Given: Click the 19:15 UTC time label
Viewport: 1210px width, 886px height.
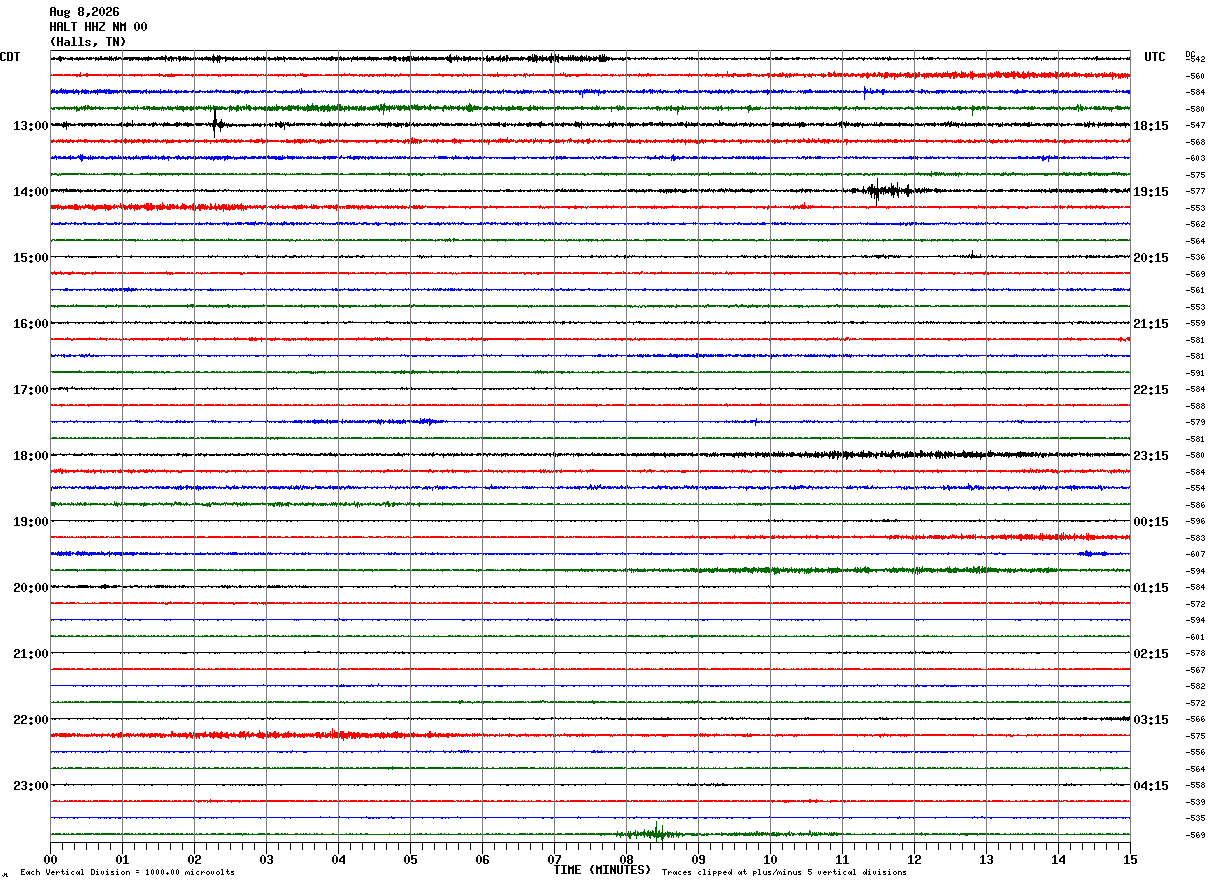Looking at the screenshot, I should click(1151, 192).
